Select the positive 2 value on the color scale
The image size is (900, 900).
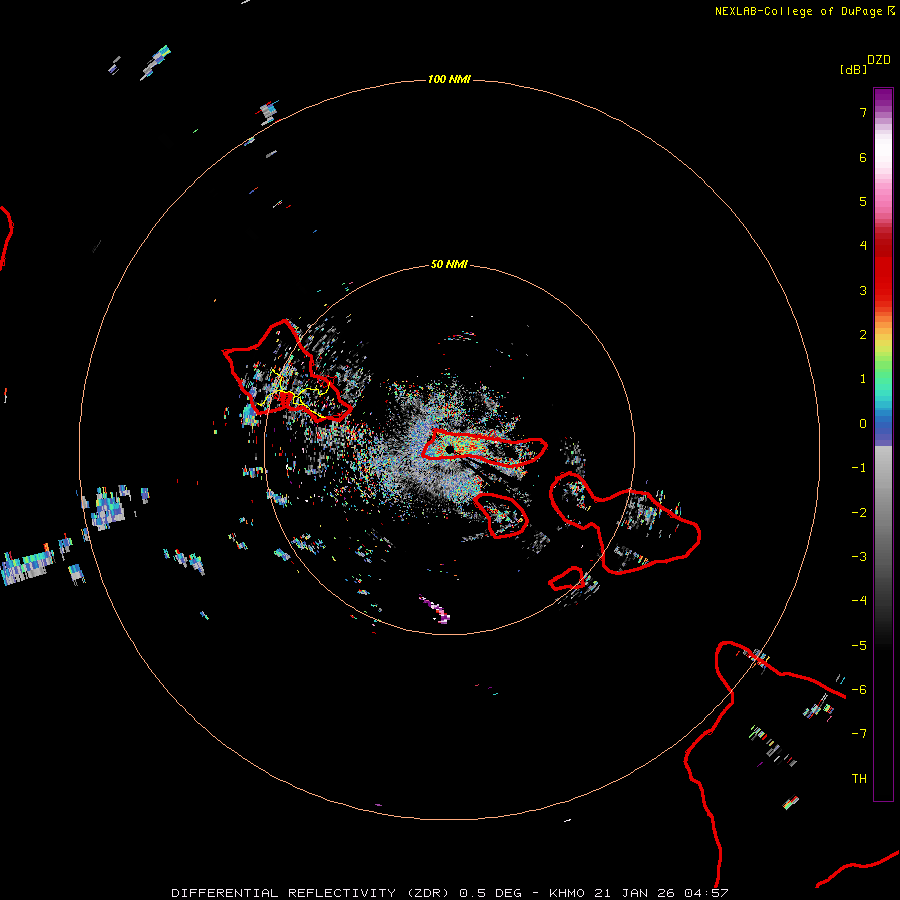coord(863,335)
